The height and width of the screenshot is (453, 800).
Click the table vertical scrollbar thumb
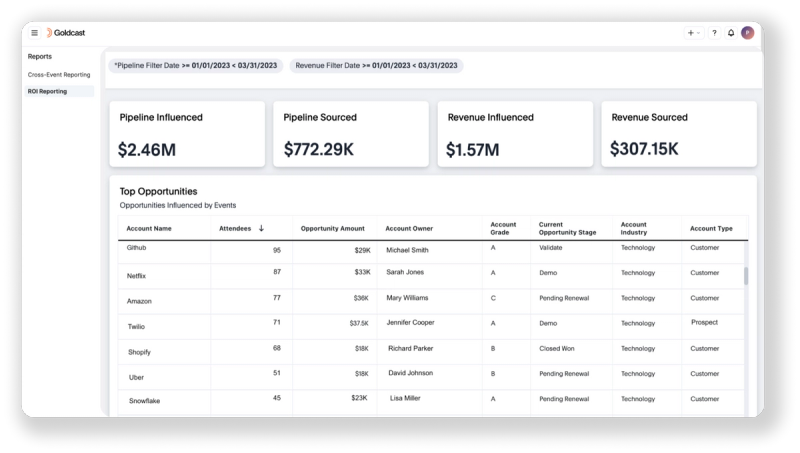746,275
